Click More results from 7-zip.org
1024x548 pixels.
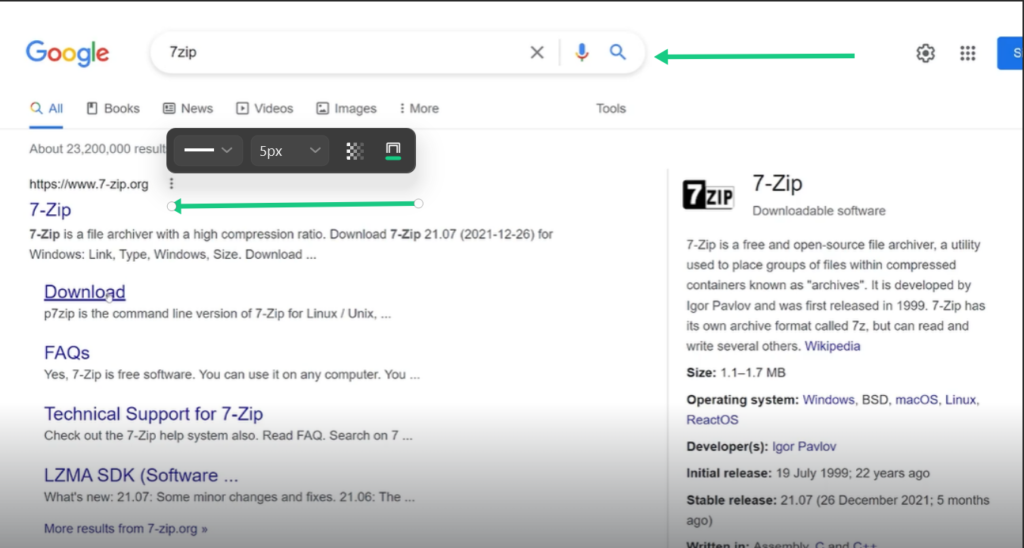(125, 528)
